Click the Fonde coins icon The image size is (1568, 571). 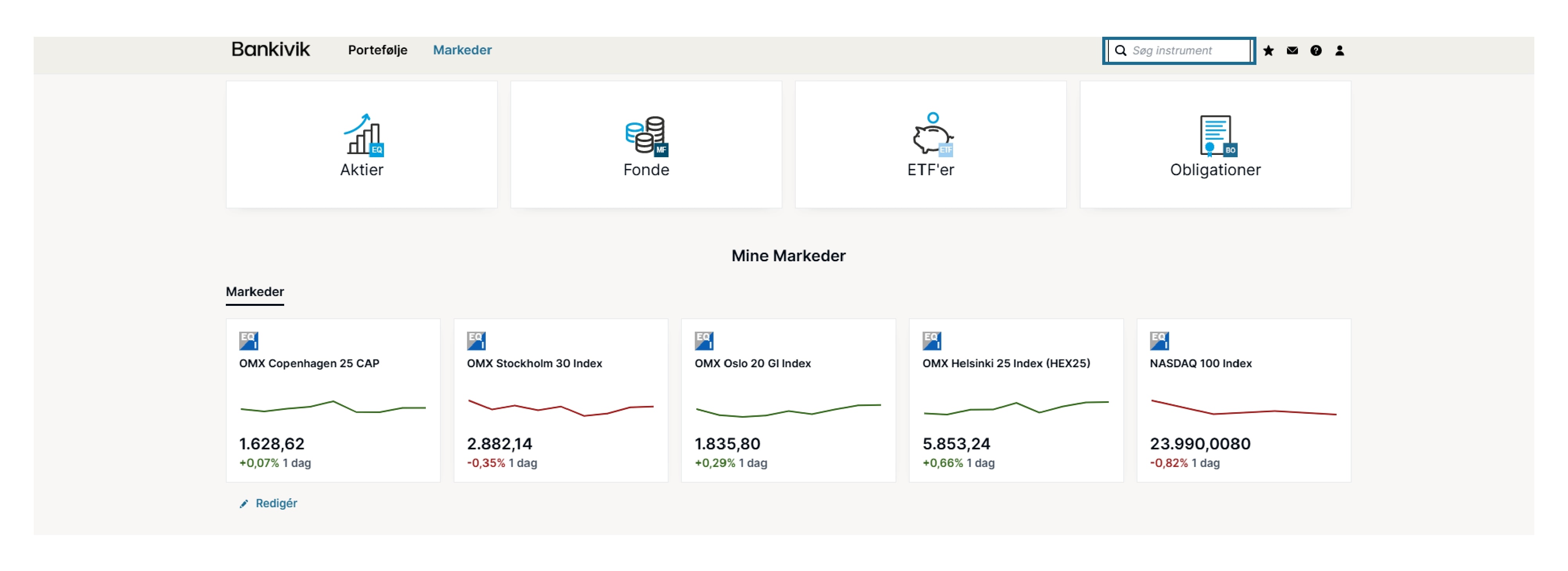coord(646,135)
